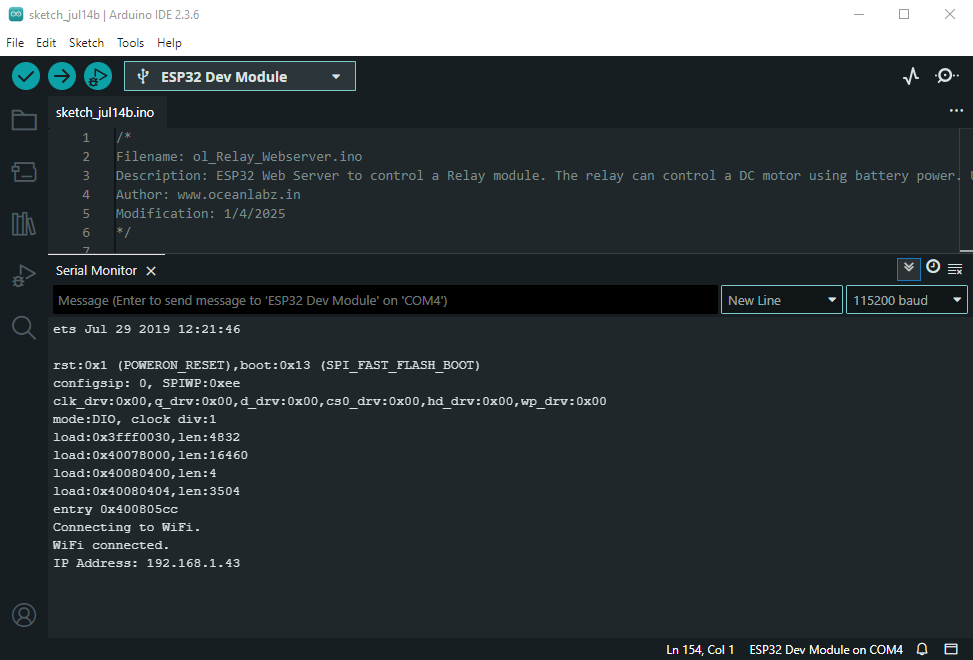Open the Serial Plotter icon
The width and height of the screenshot is (973, 660).
[x=911, y=76]
